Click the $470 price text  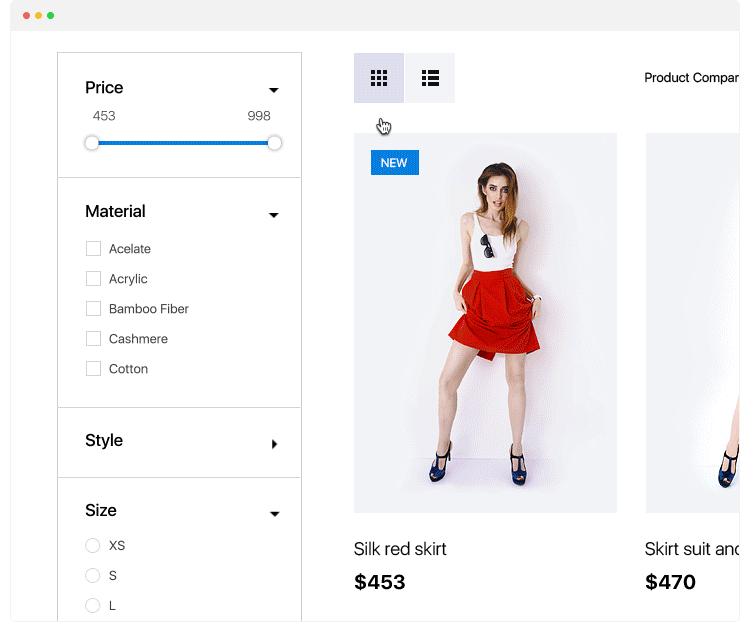point(670,582)
